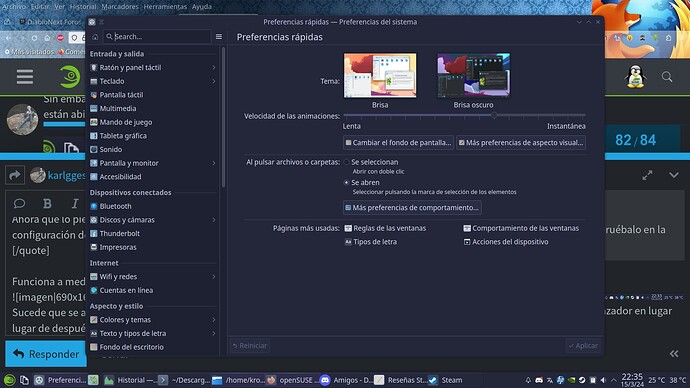Image resolution: width=690 pixels, height=388 pixels.
Task: Open clock showing 22:35 in taskbar
Action: [632, 380]
